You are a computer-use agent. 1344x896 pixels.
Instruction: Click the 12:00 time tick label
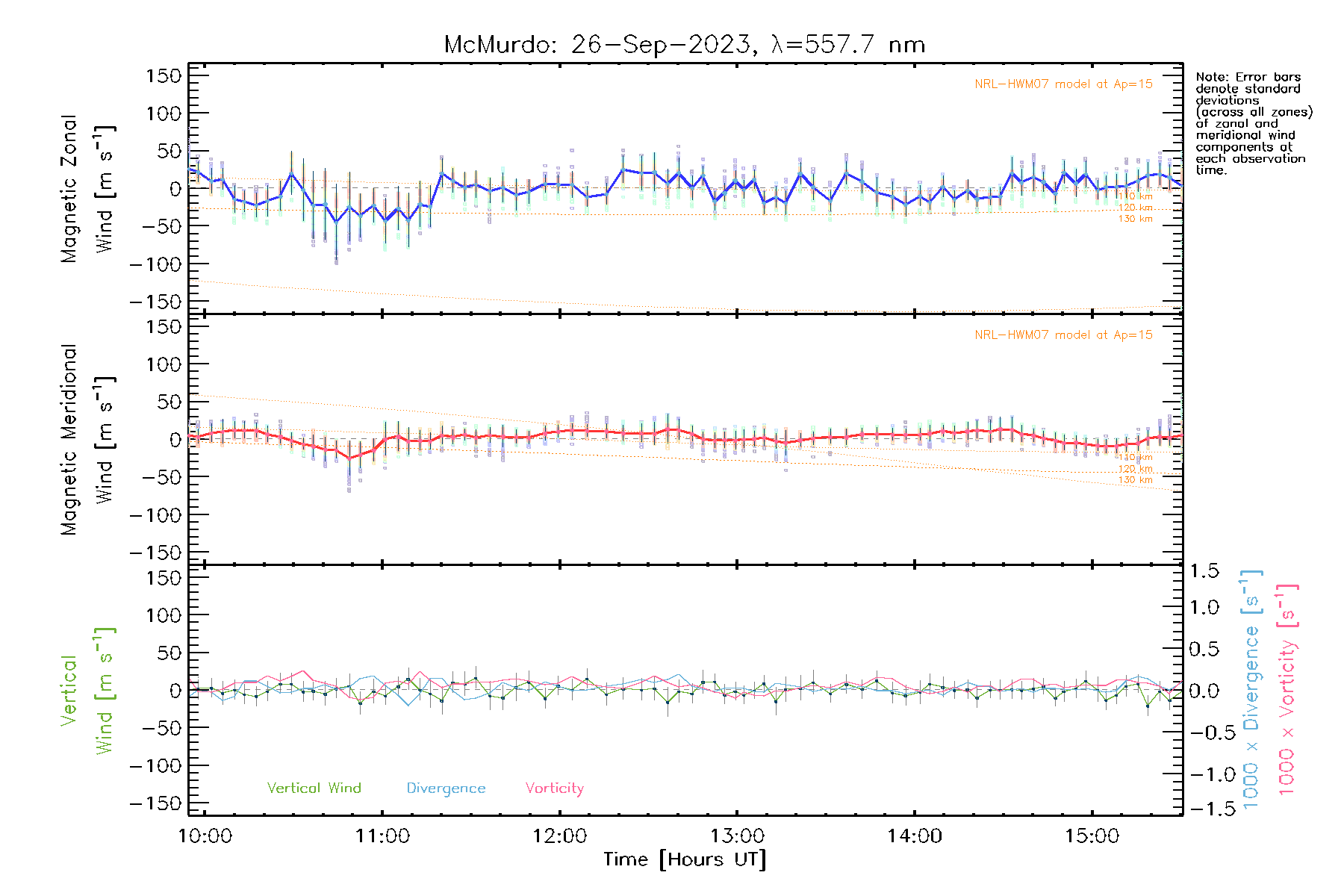coord(560,836)
